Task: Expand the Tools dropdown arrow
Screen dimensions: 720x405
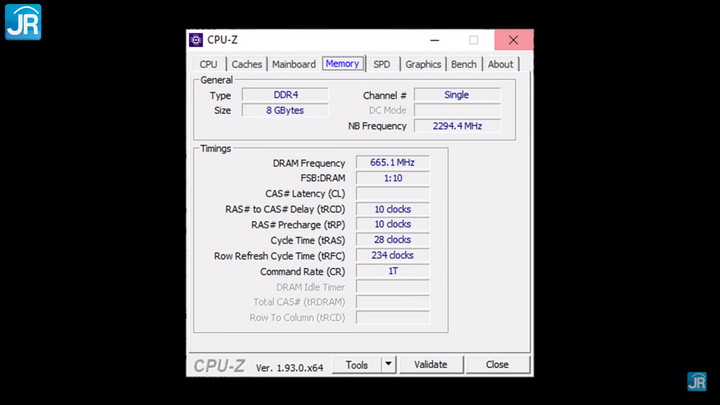Action: pyautogui.click(x=389, y=365)
